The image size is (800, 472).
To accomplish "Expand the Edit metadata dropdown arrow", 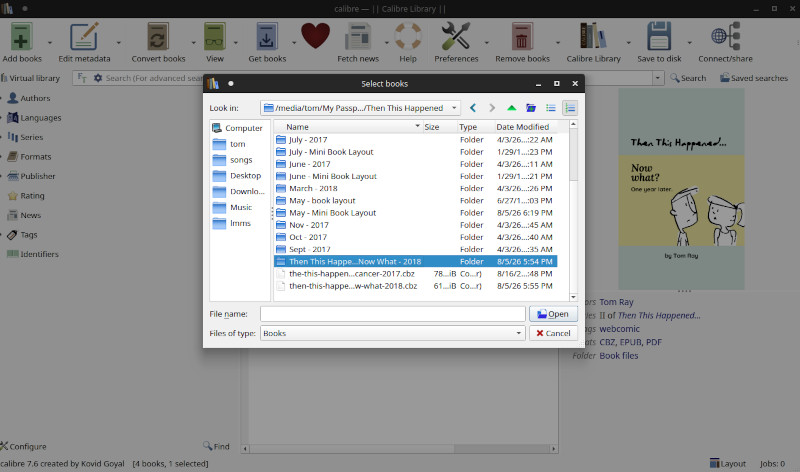I will pos(118,42).
